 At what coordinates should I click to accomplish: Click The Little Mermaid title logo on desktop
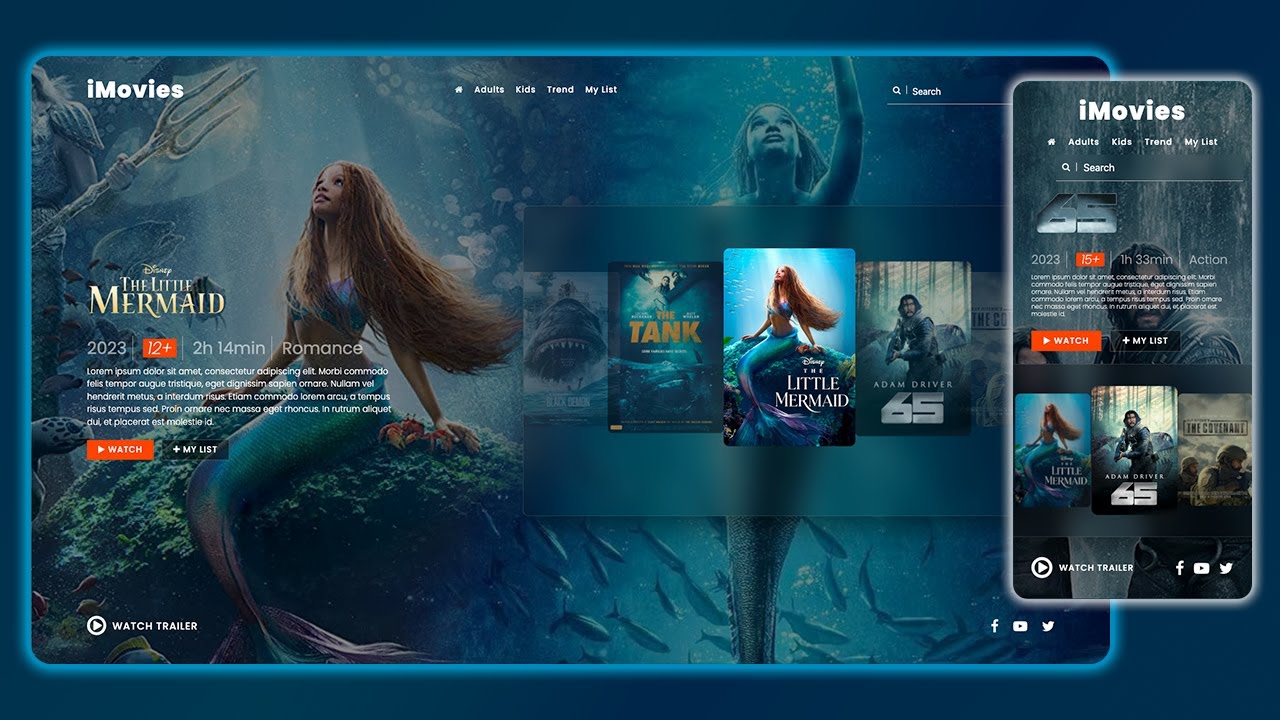coord(156,292)
